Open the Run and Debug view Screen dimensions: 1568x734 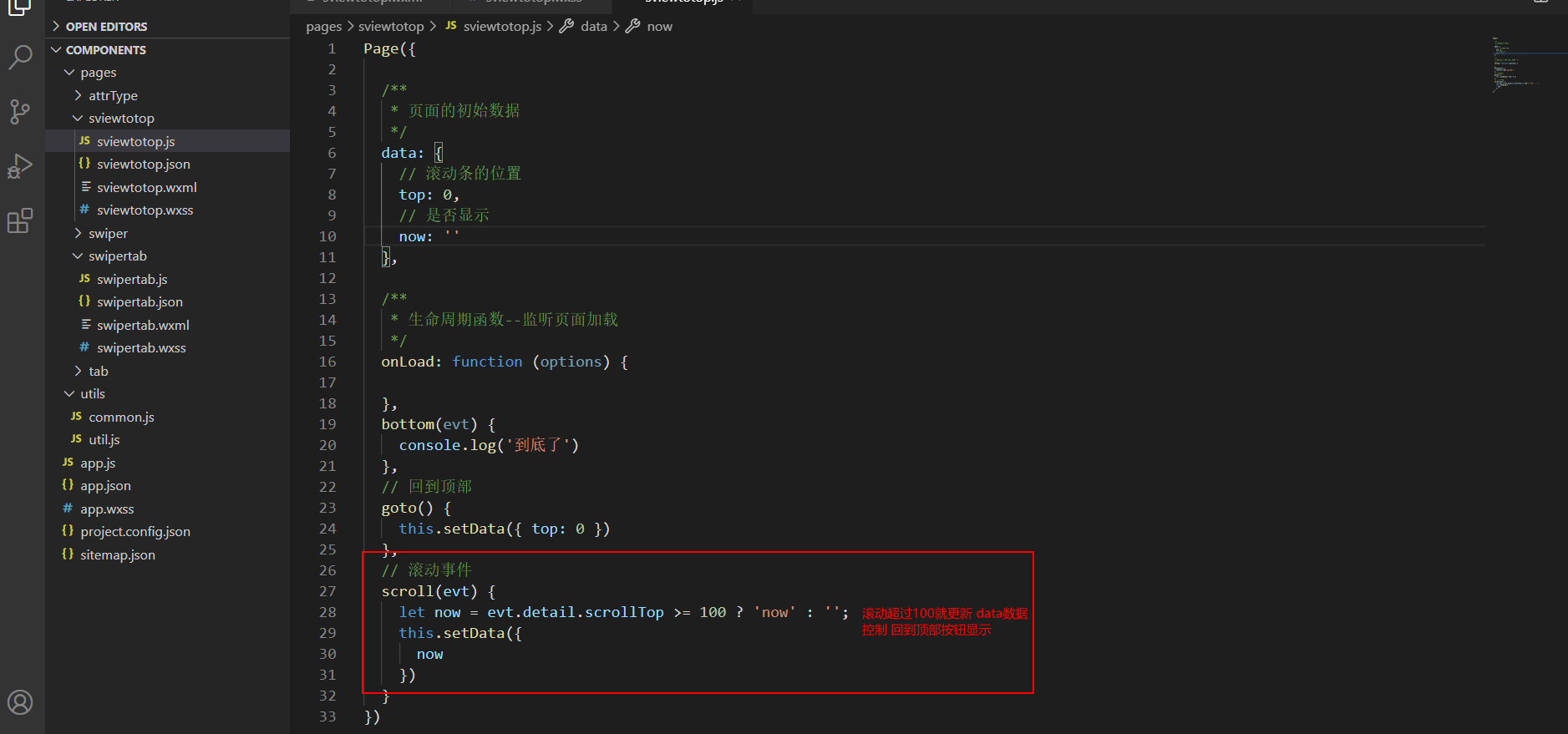pos(20,166)
